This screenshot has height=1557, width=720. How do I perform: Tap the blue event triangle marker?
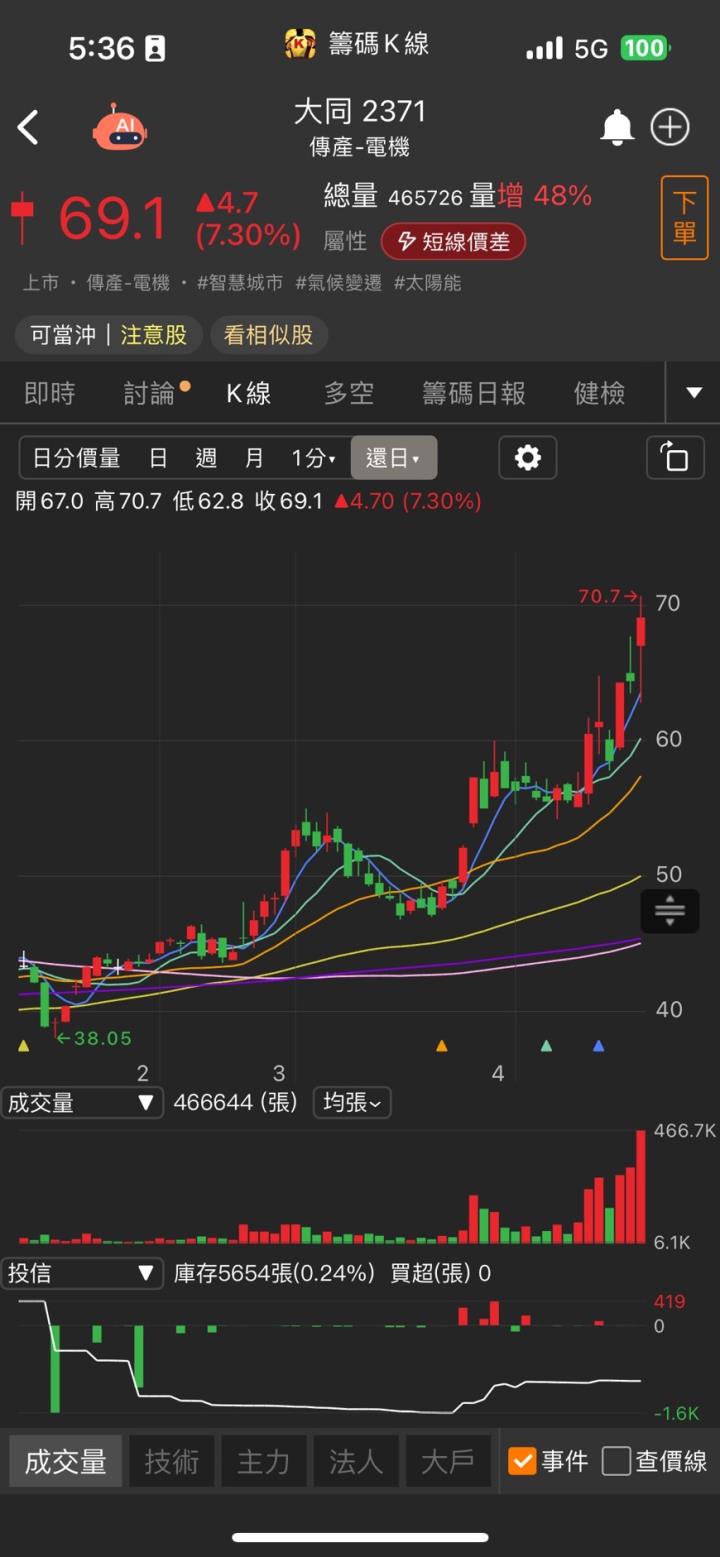tap(598, 1046)
